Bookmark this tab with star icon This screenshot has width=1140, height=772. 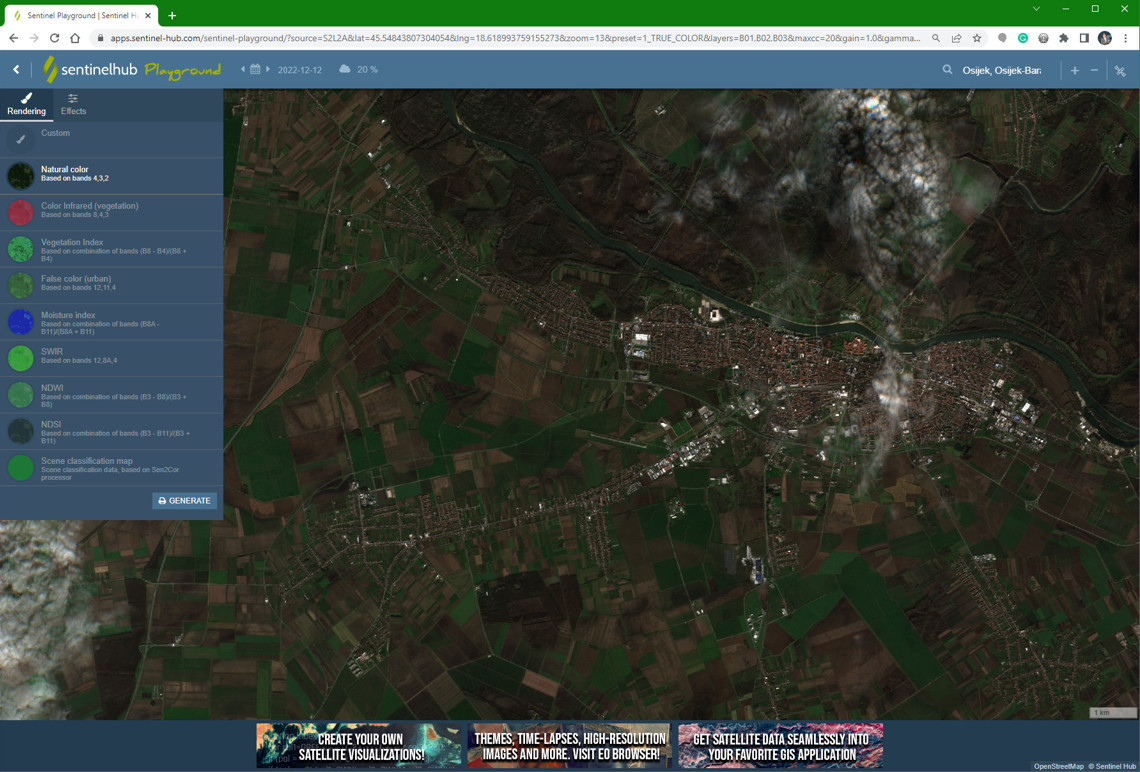tap(976, 38)
